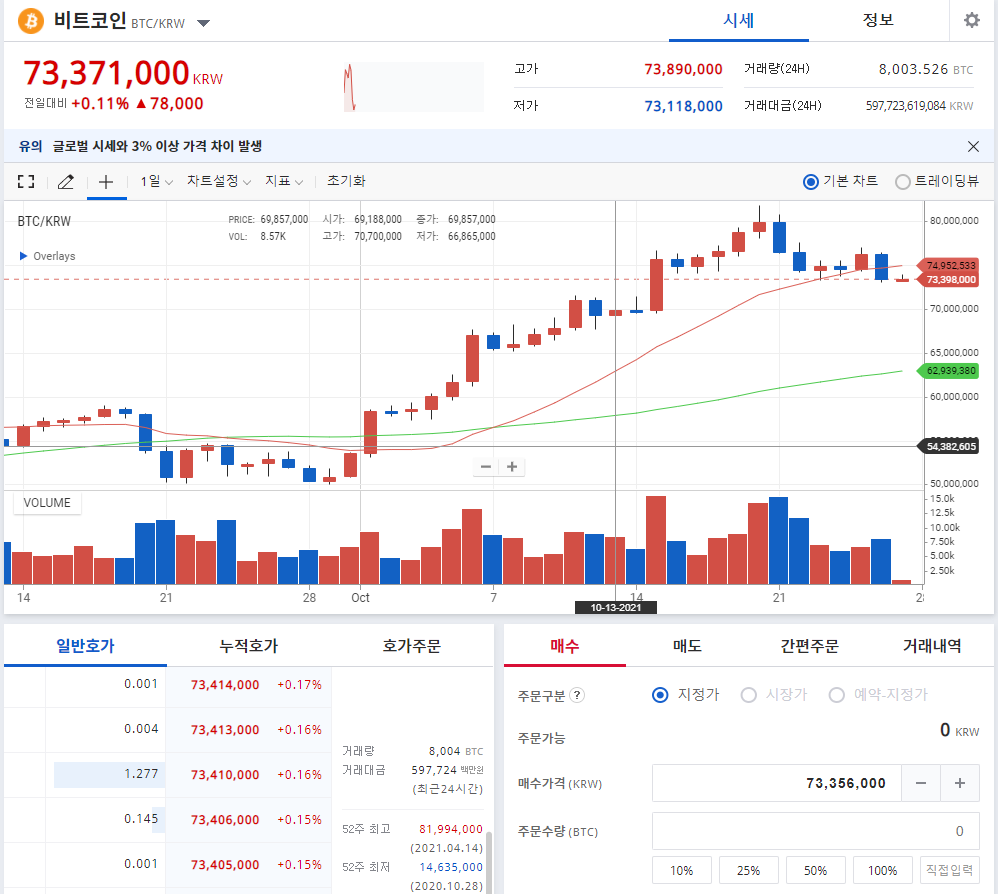
Task: Open the 1일 interval dropdown
Action: pos(157,181)
